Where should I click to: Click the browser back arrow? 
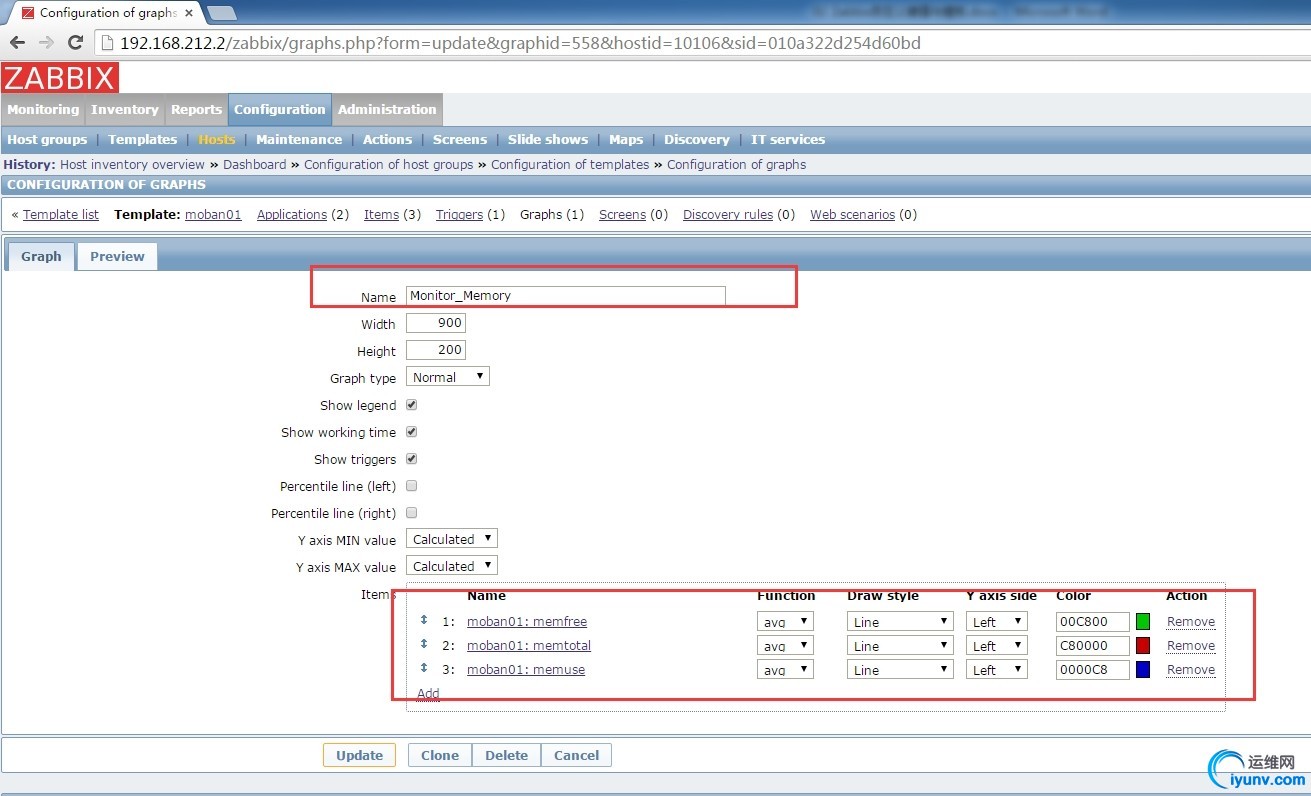(17, 43)
